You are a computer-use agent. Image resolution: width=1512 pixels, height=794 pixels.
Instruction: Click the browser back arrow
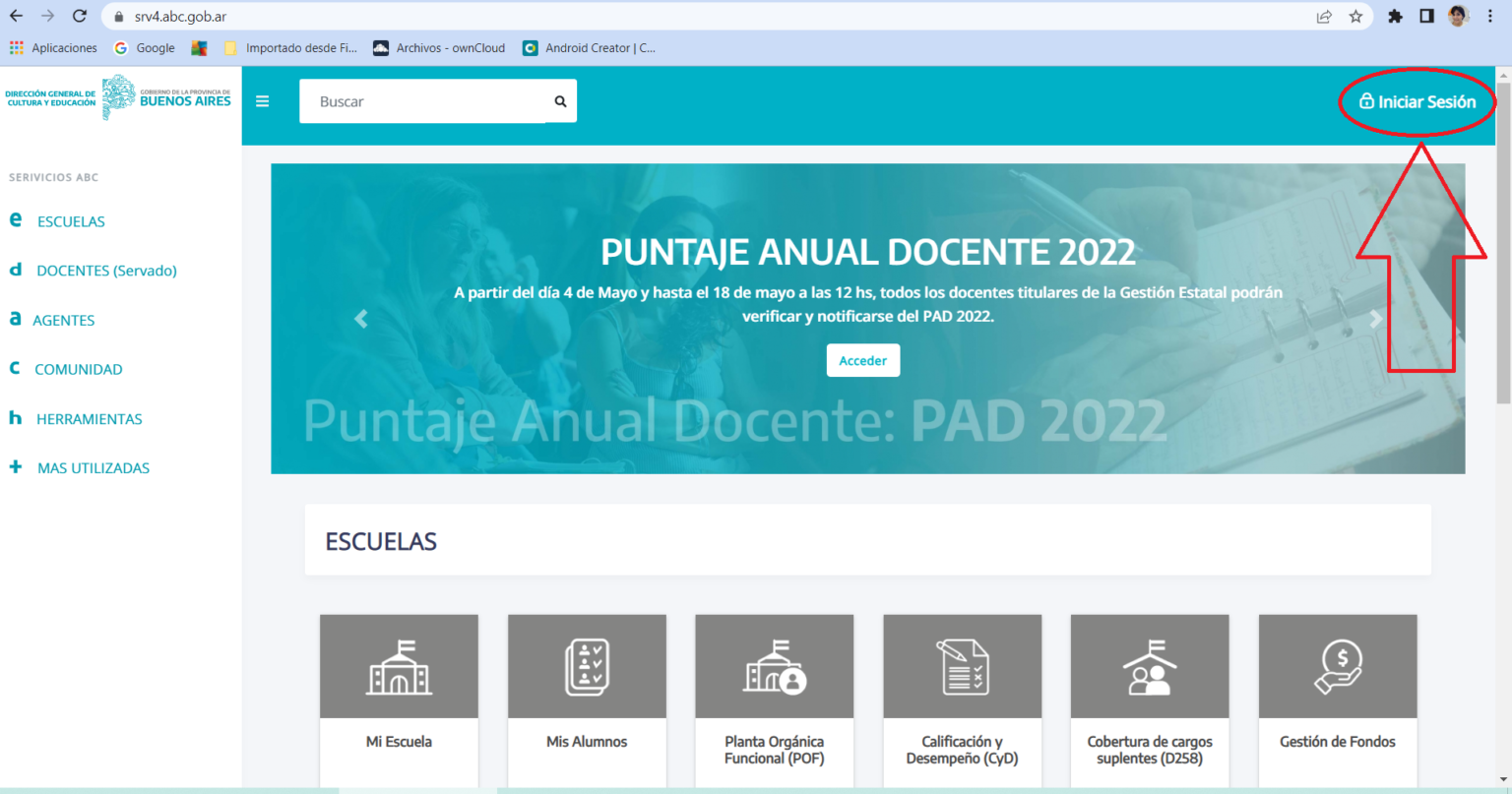point(17,17)
